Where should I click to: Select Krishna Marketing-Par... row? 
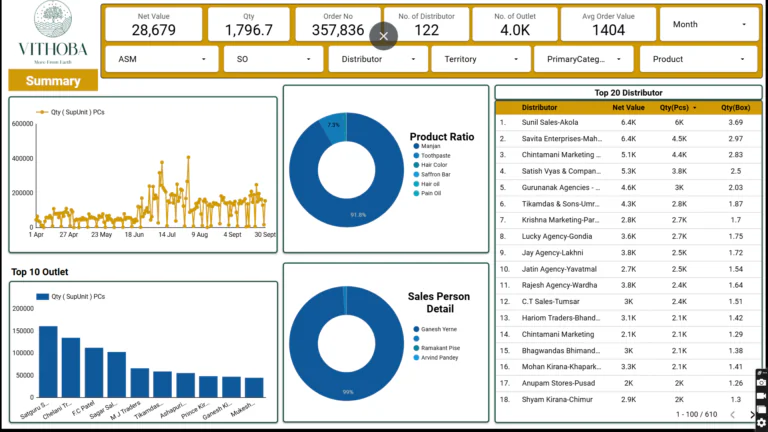pyautogui.click(x=628, y=220)
